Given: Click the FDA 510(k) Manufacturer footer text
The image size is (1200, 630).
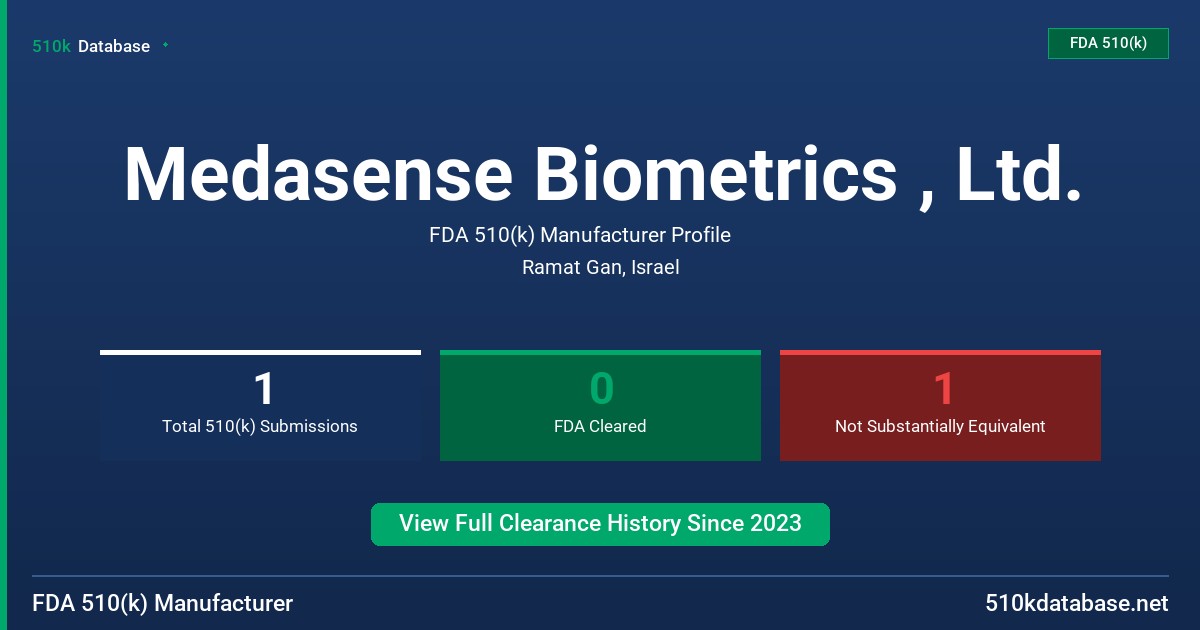Looking at the screenshot, I should click(x=163, y=604).
